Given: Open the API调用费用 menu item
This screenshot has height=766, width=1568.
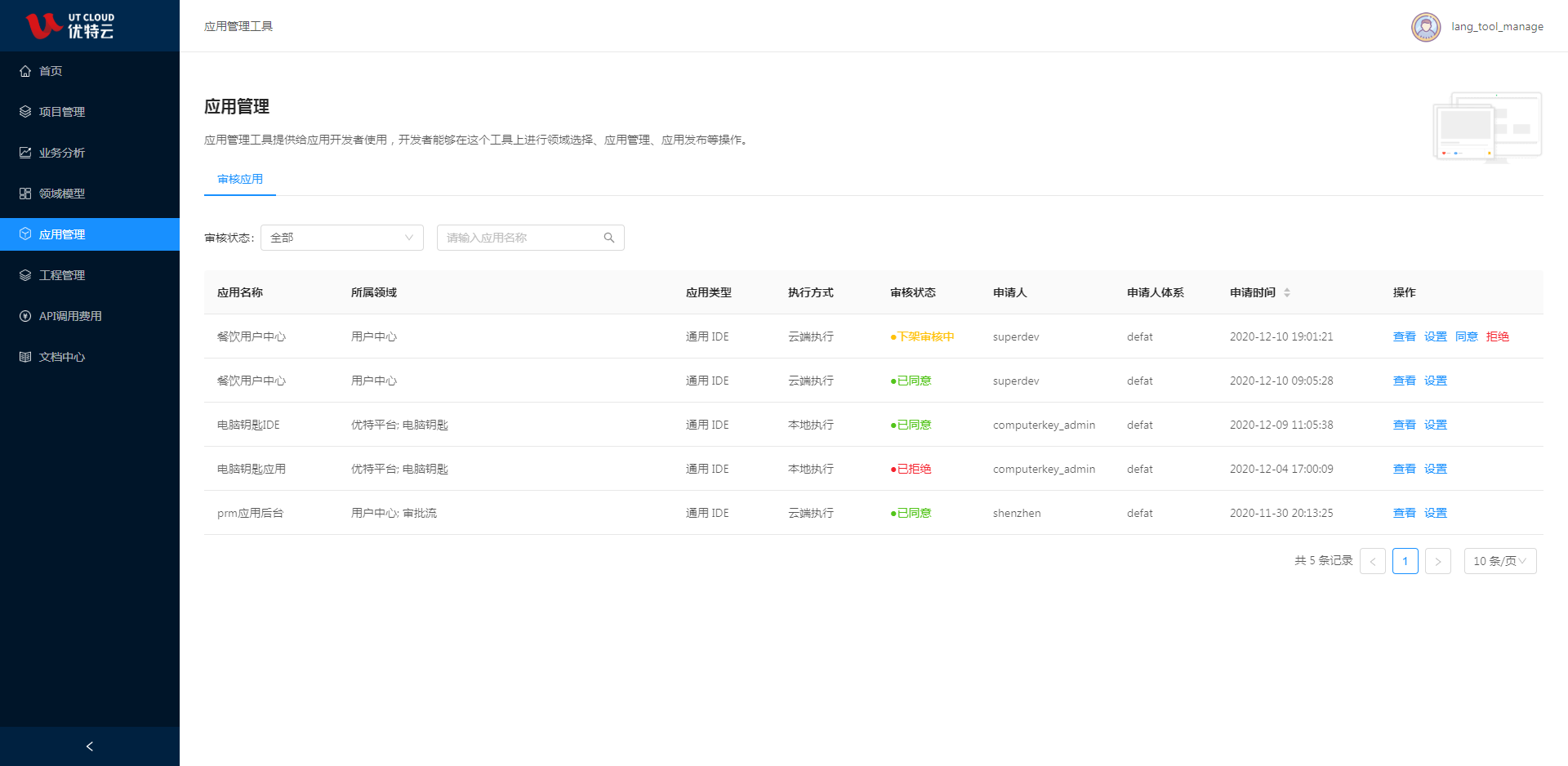Looking at the screenshot, I should [x=90, y=316].
